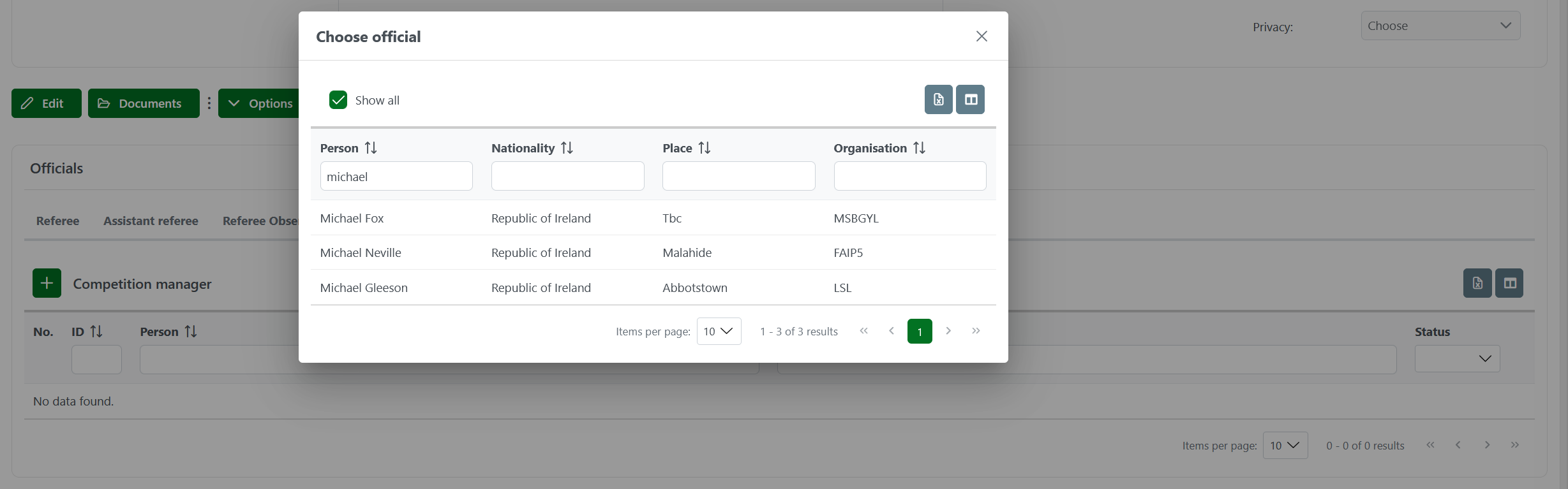The image size is (1568, 489).
Task: Click the Documents button
Action: (x=144, y=103)
